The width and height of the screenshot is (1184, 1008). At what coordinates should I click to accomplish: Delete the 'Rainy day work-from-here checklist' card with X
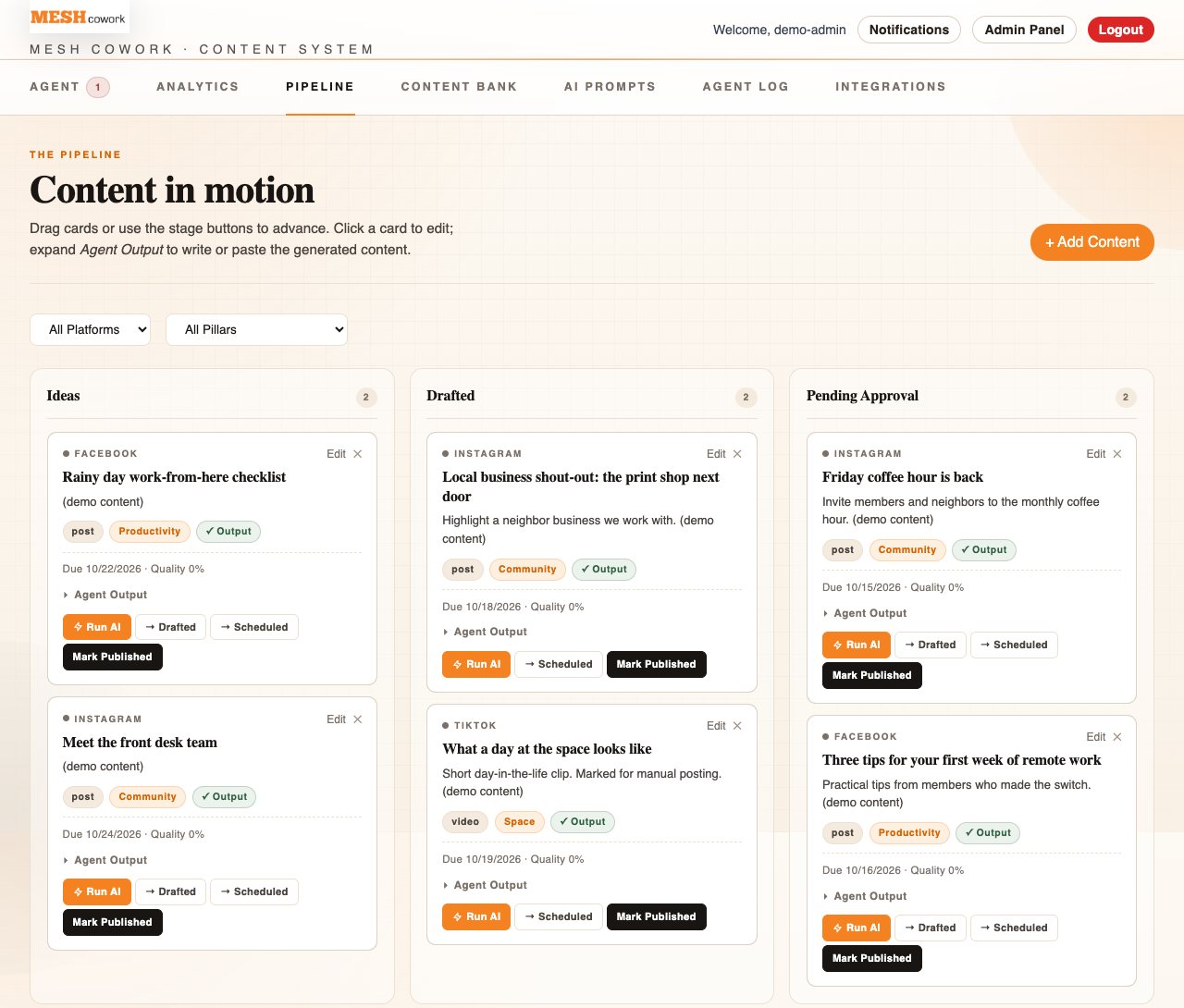coord(358,454)
